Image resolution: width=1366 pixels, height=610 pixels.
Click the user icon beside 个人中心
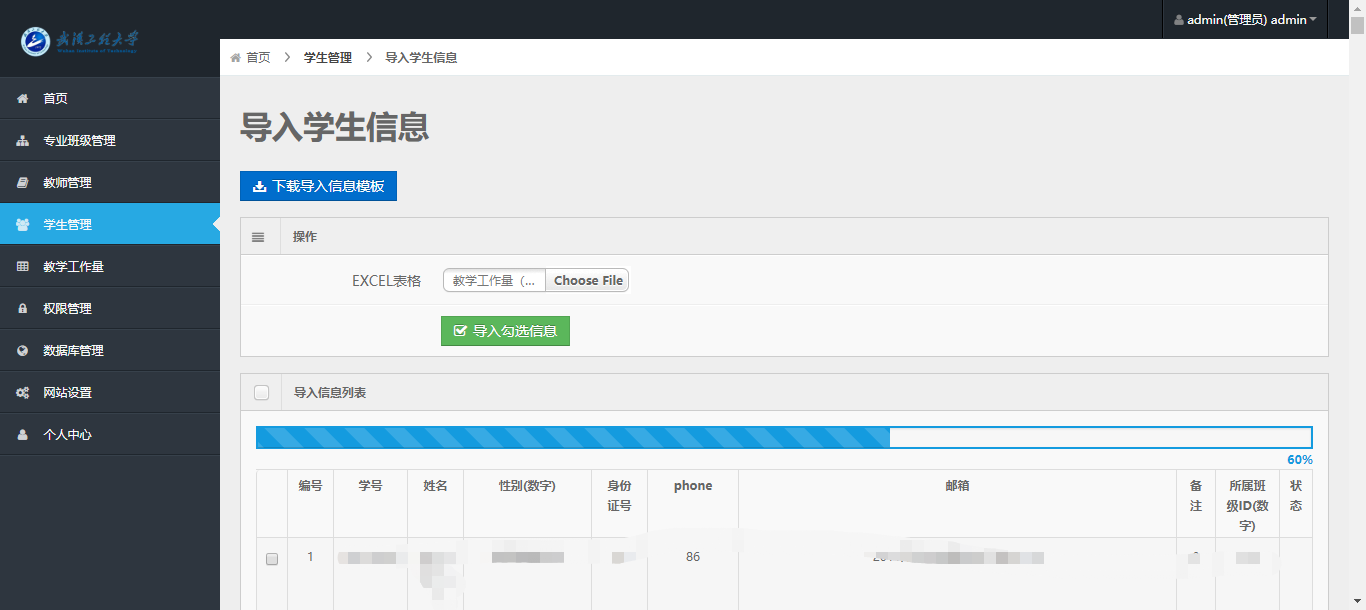(22, 435)
